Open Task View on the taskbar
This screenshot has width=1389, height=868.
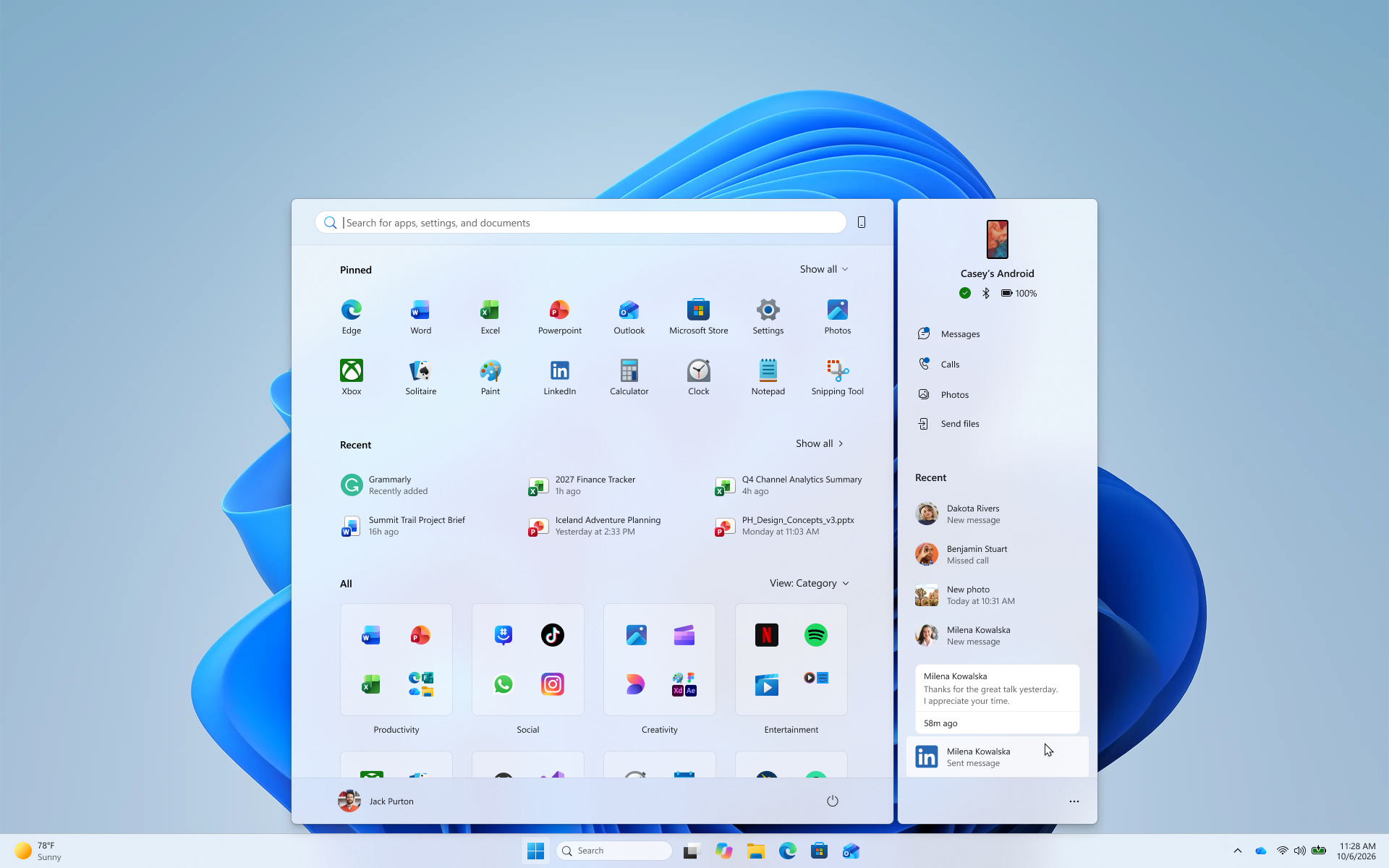click(692, 851)
